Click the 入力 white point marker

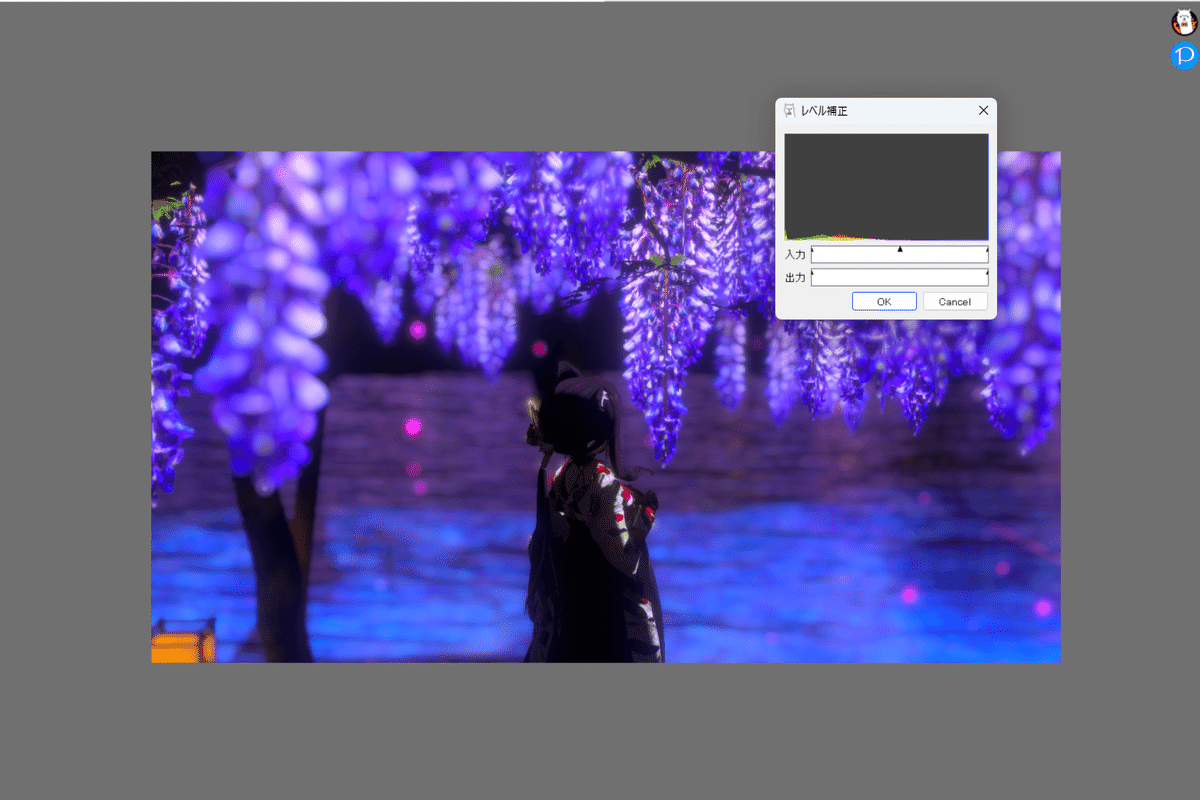pos(987,249)
